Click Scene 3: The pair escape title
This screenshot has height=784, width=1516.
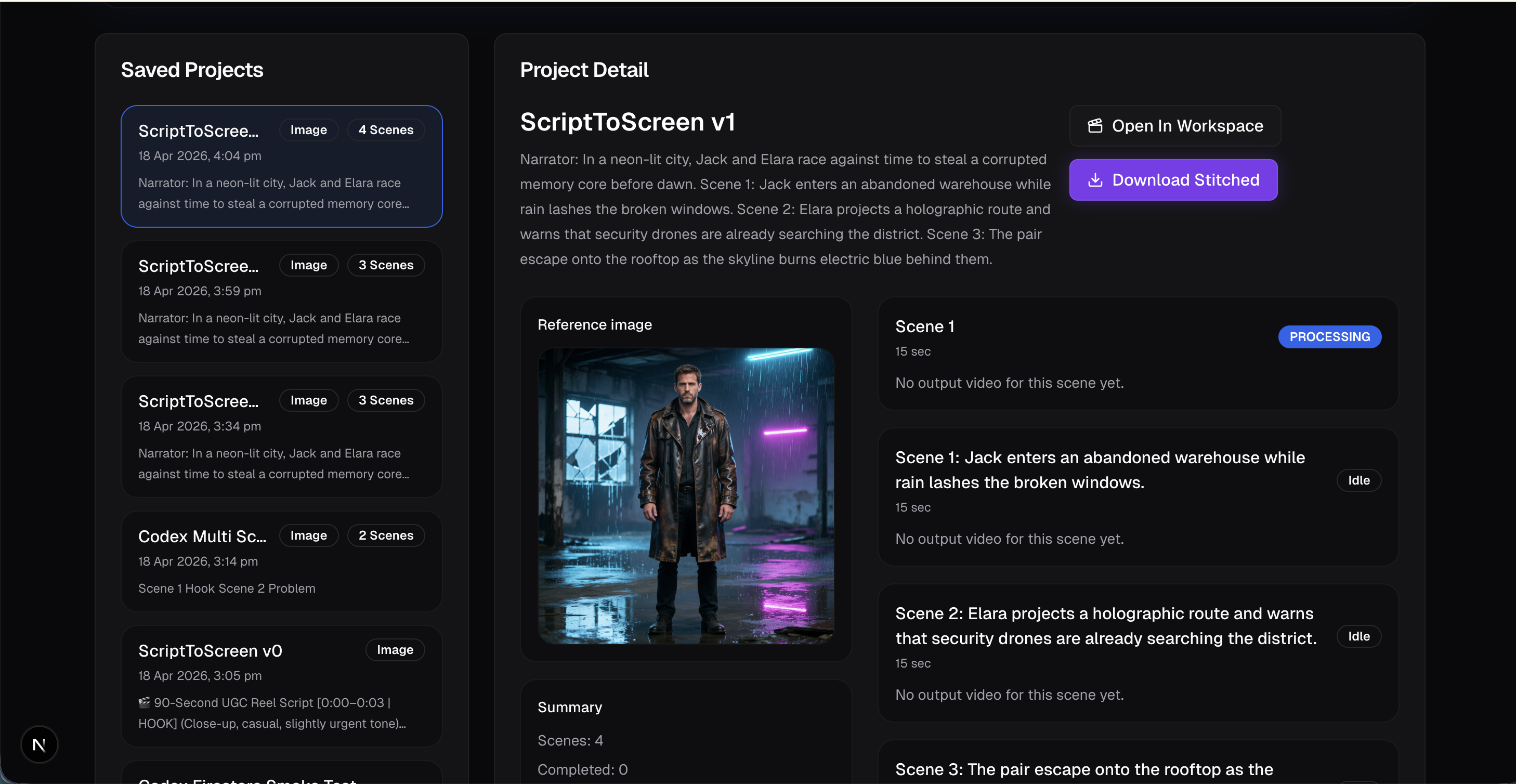tap(1084, 769)
